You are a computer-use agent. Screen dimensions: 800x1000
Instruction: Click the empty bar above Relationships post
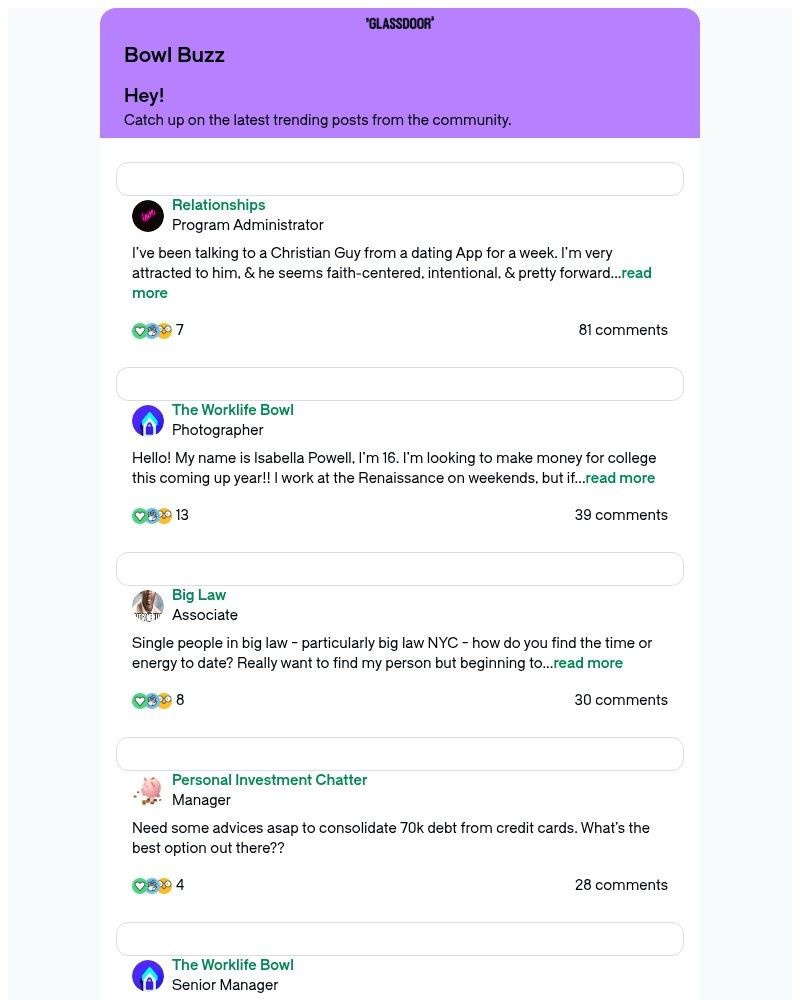400,179
